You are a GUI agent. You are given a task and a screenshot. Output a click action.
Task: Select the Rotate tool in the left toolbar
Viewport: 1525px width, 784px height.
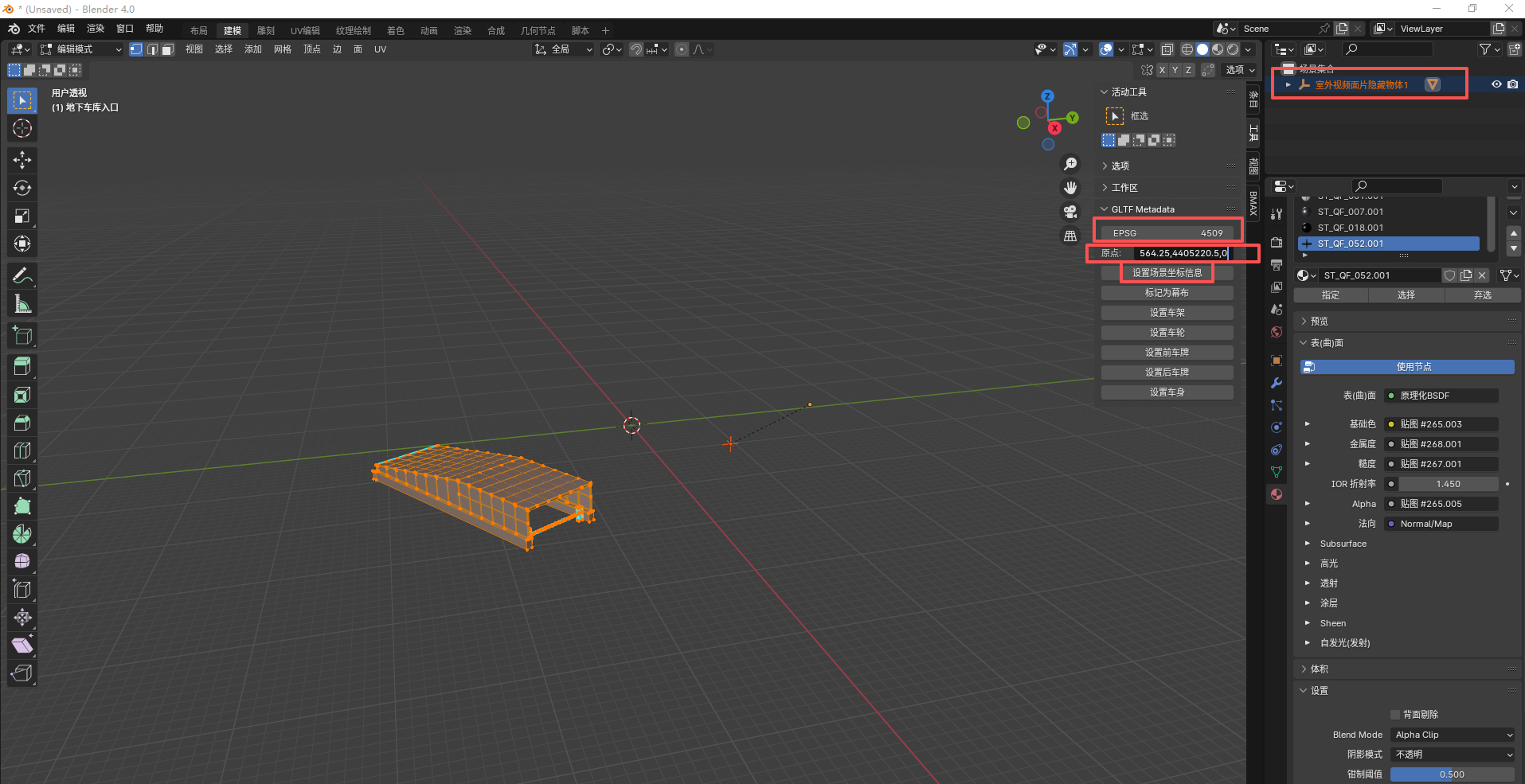tap(22, 188)
